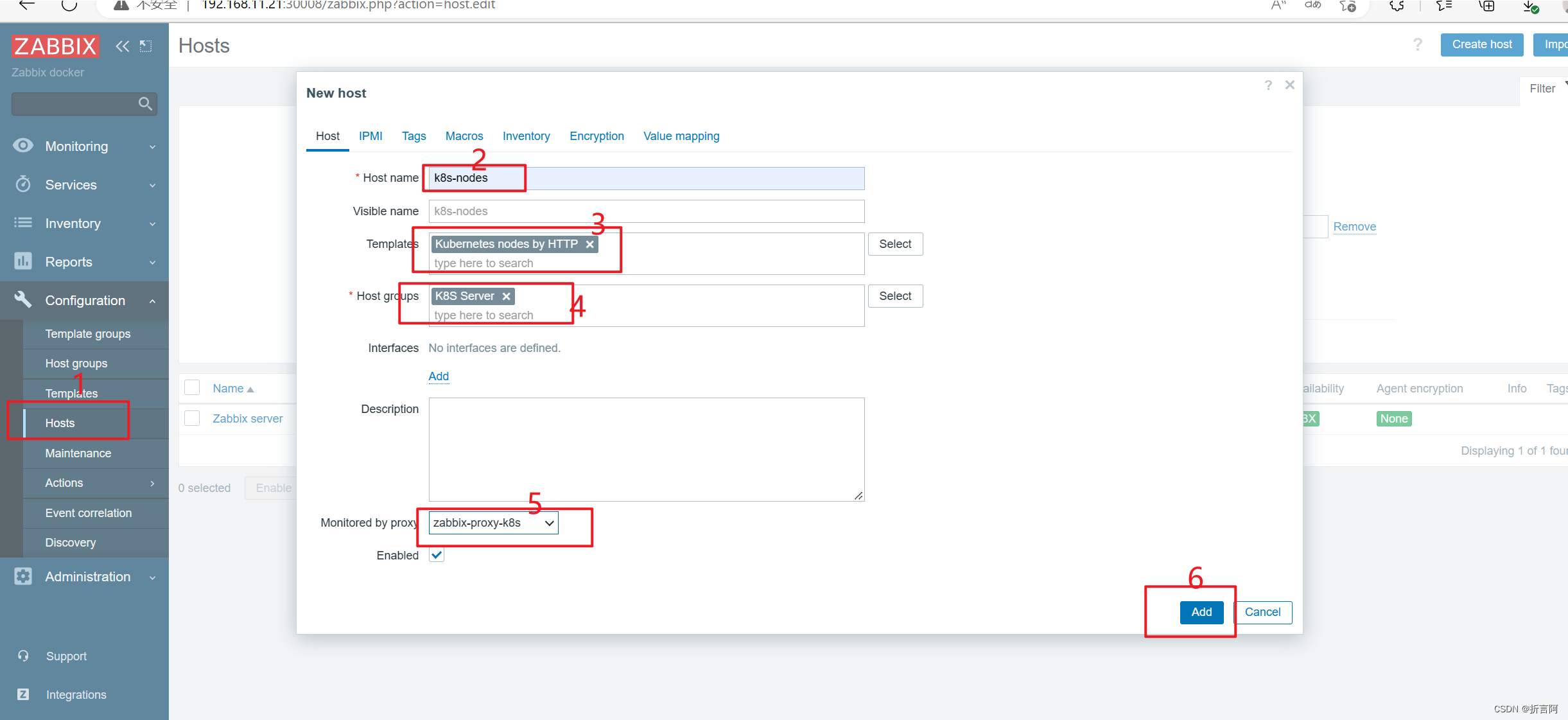Open page help question mark icon

coord(1418,44)
